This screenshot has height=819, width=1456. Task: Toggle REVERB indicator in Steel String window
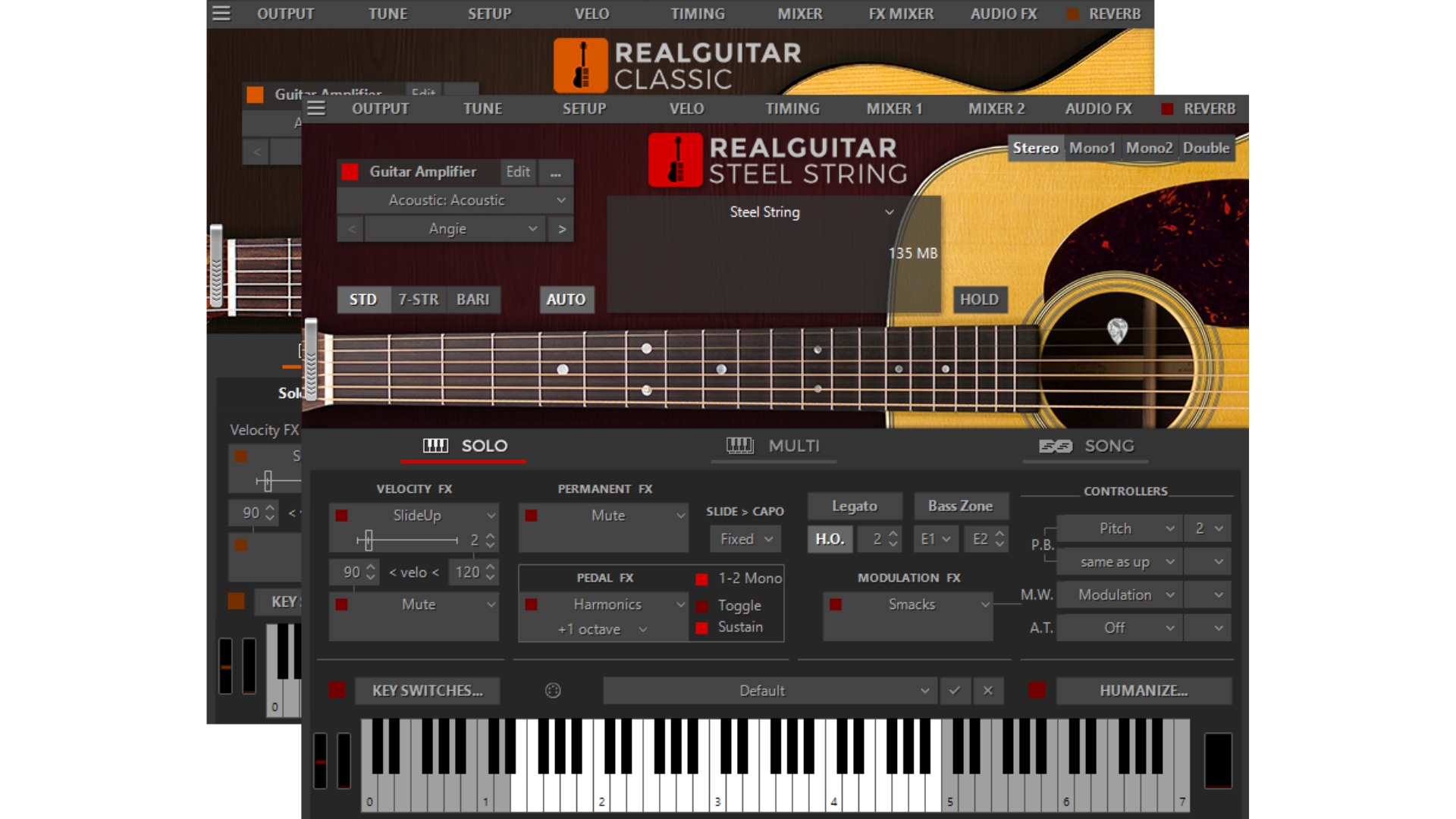1168,109
